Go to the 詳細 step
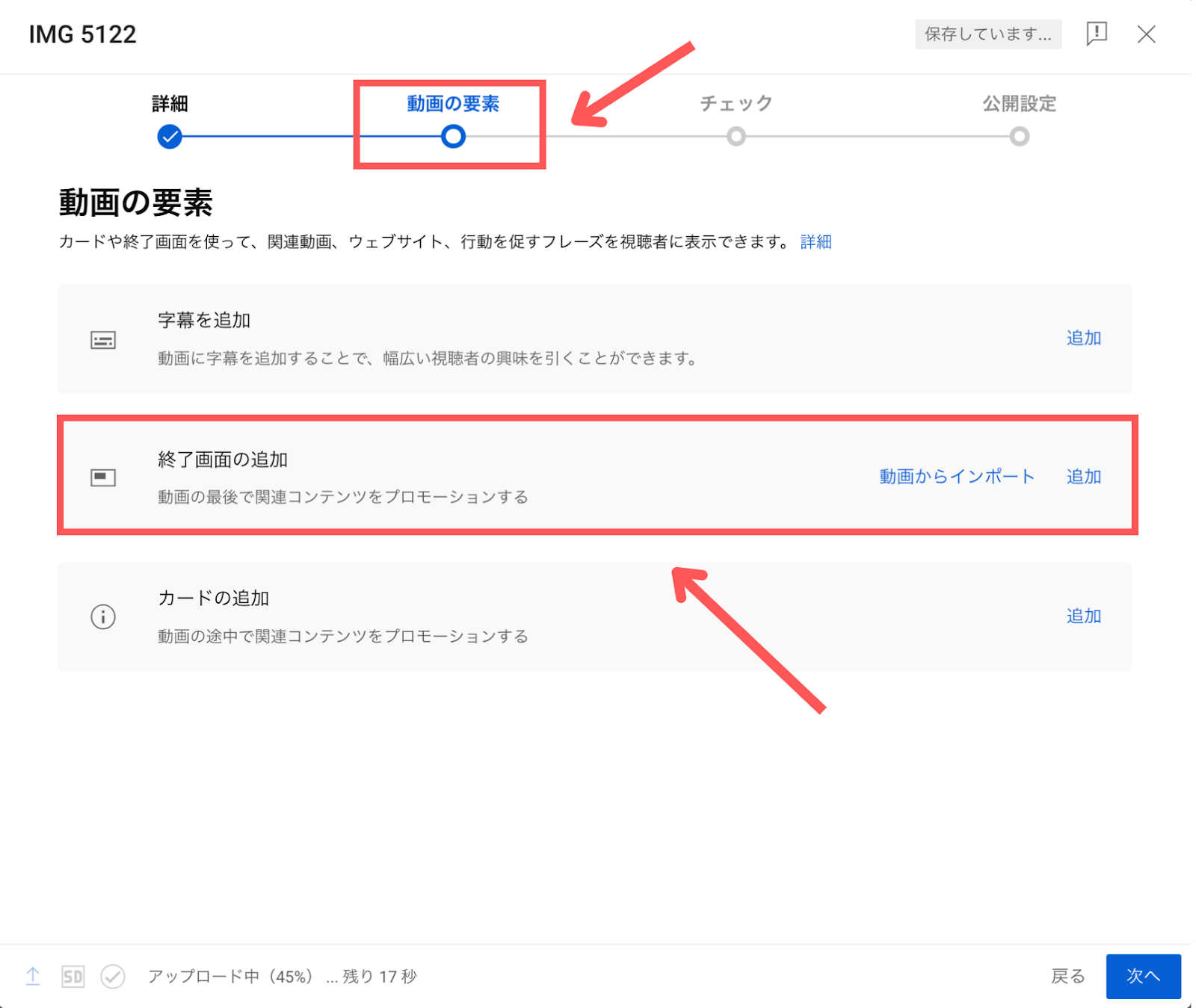This screenshot has width=1196, height=1008. (x=170, y=104)
